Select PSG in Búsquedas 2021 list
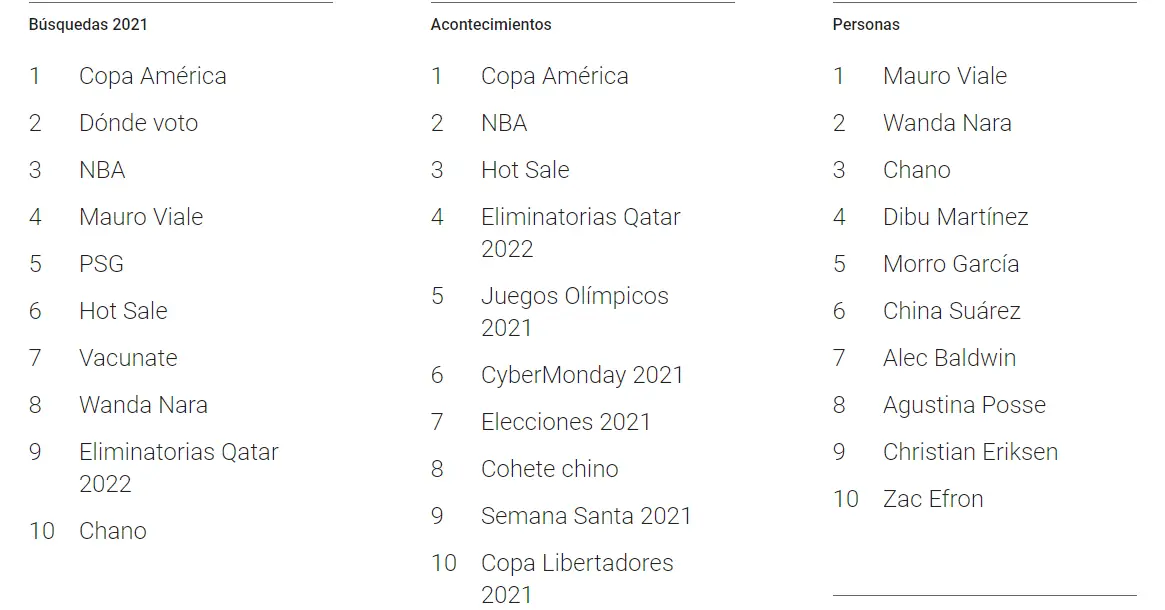Image resolution: width=1165 pixels, height=610 pixels. [101, 264]
